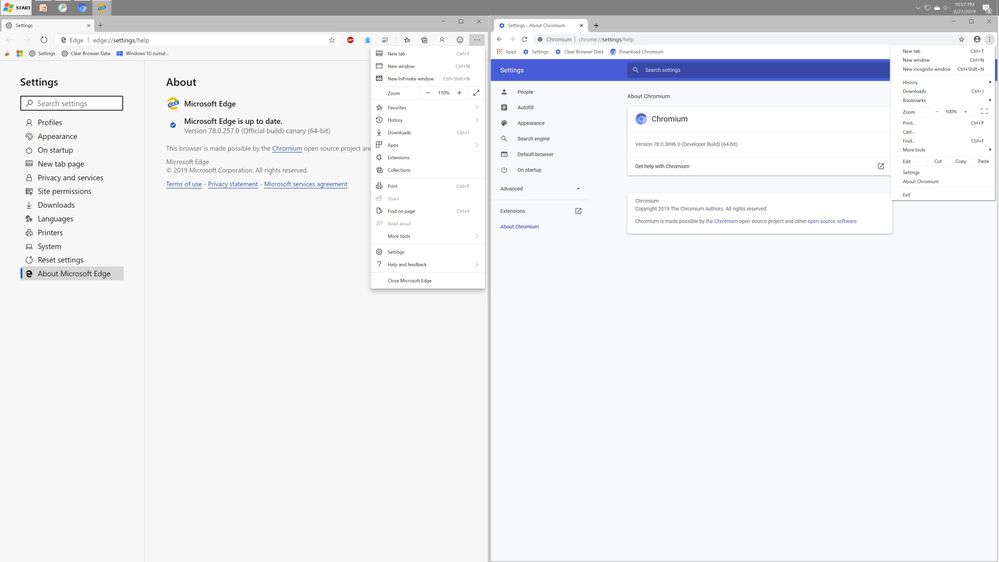
Task: Select About Chromium in Chromium menu
Action: pos(943,182)
